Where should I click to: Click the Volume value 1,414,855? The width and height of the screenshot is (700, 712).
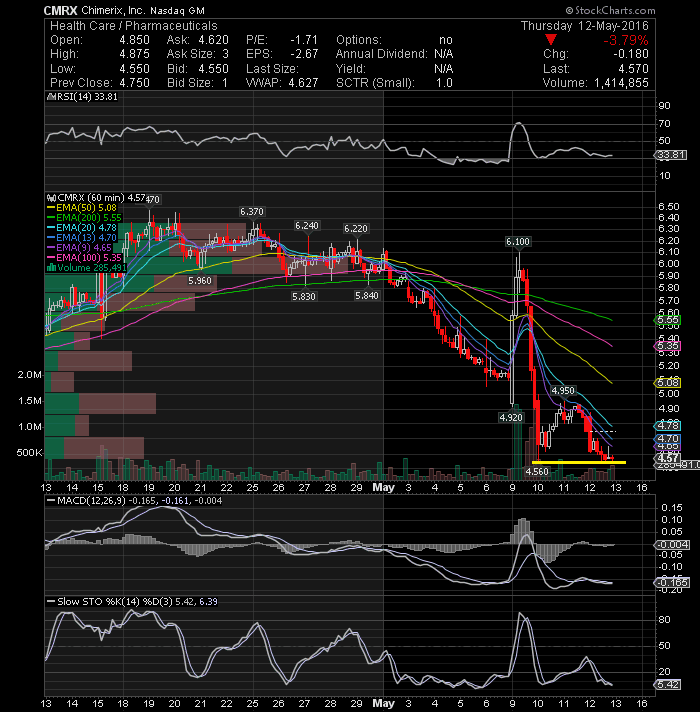point(621,83)
